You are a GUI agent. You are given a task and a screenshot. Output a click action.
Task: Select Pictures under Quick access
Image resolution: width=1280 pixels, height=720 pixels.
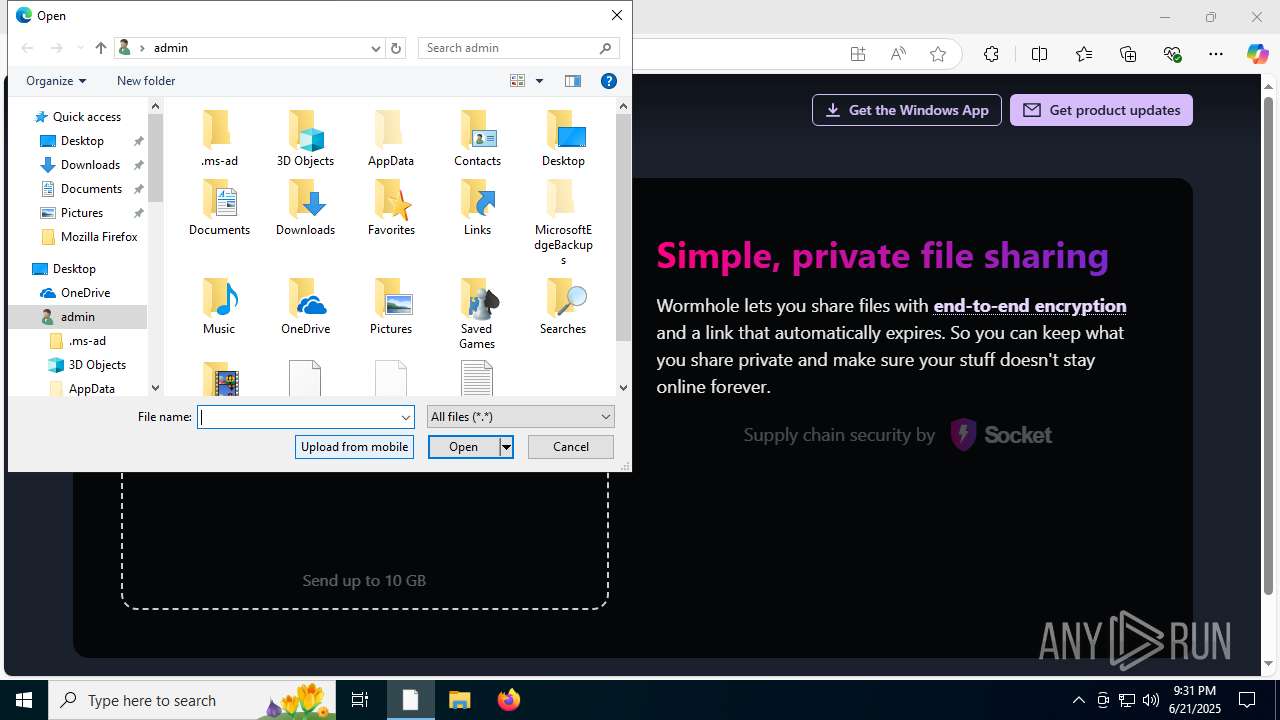[x=82, y=213]
